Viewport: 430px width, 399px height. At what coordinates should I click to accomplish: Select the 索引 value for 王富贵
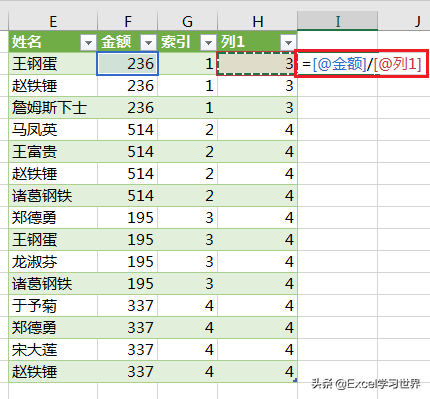[187, 152]
